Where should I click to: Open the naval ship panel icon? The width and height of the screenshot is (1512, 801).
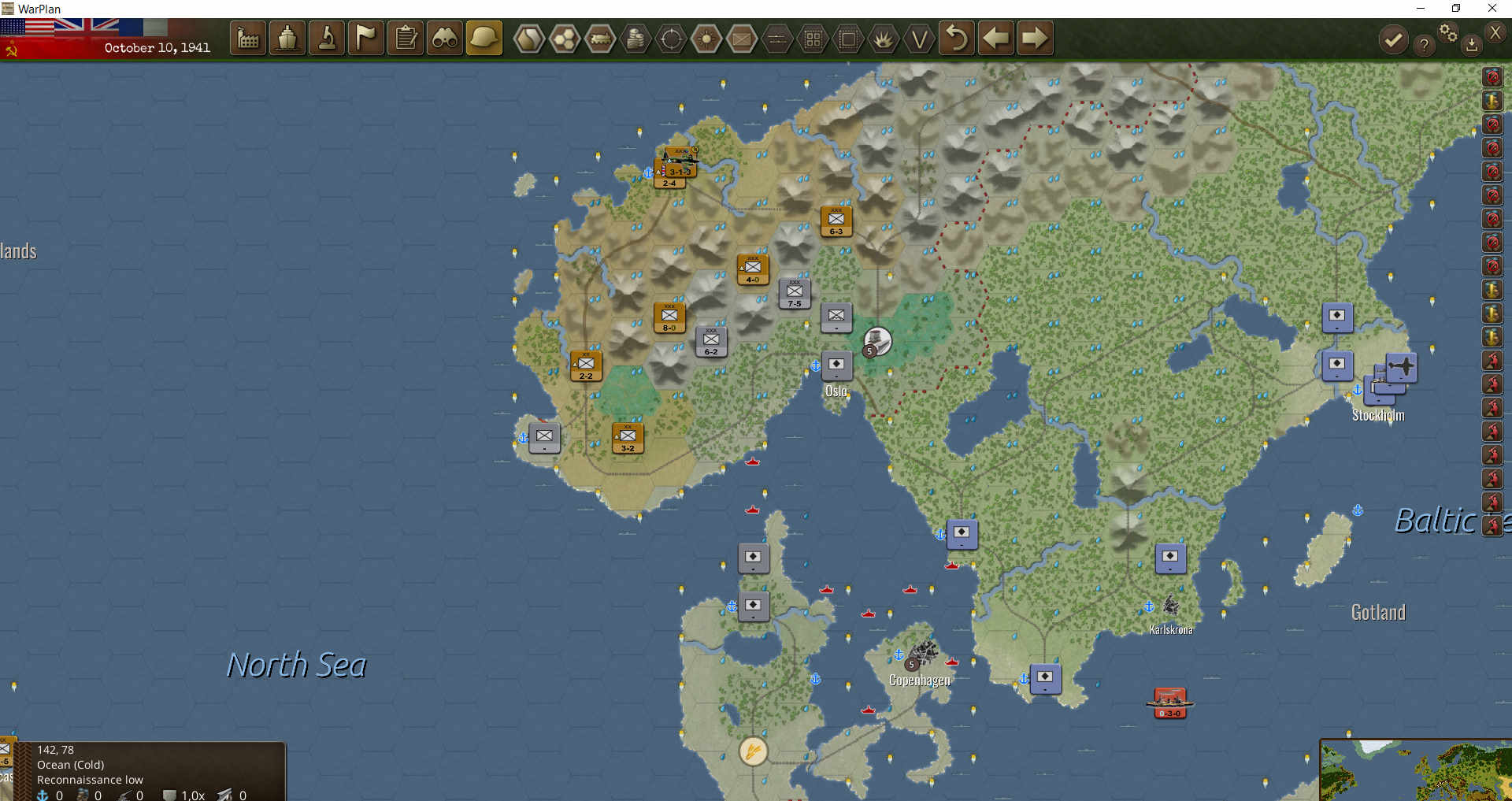pos(287,39)
